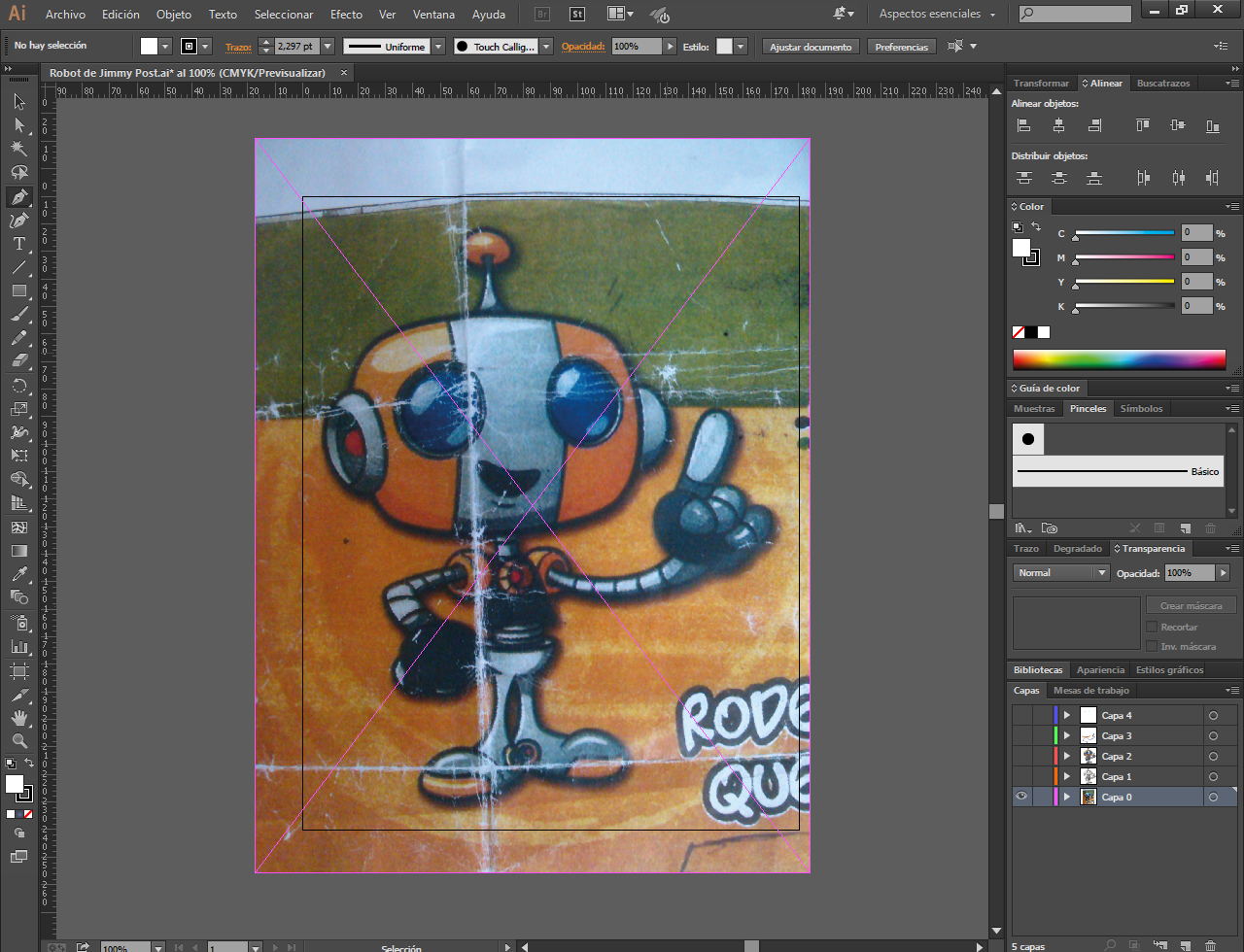The width and height of the screenshot is (1244, 952).
Task: Select the Artboard tool
Action: pyautogui.click(x=18, y=670)
